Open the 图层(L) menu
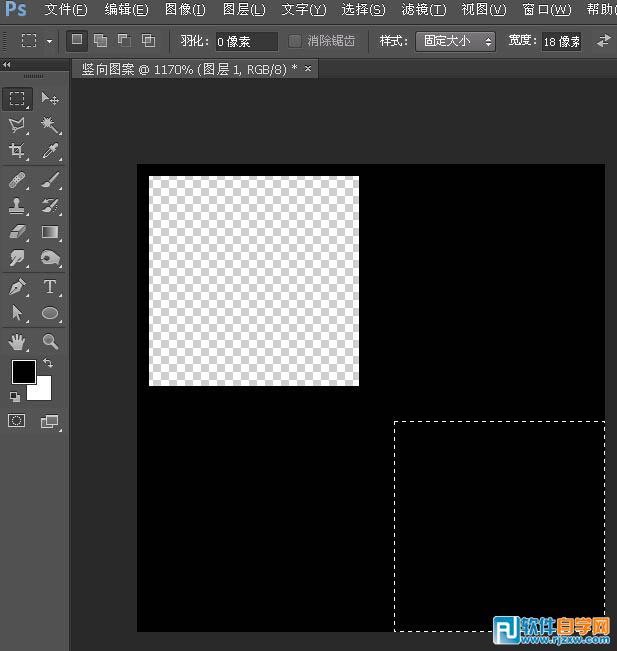 coord(244,9)
